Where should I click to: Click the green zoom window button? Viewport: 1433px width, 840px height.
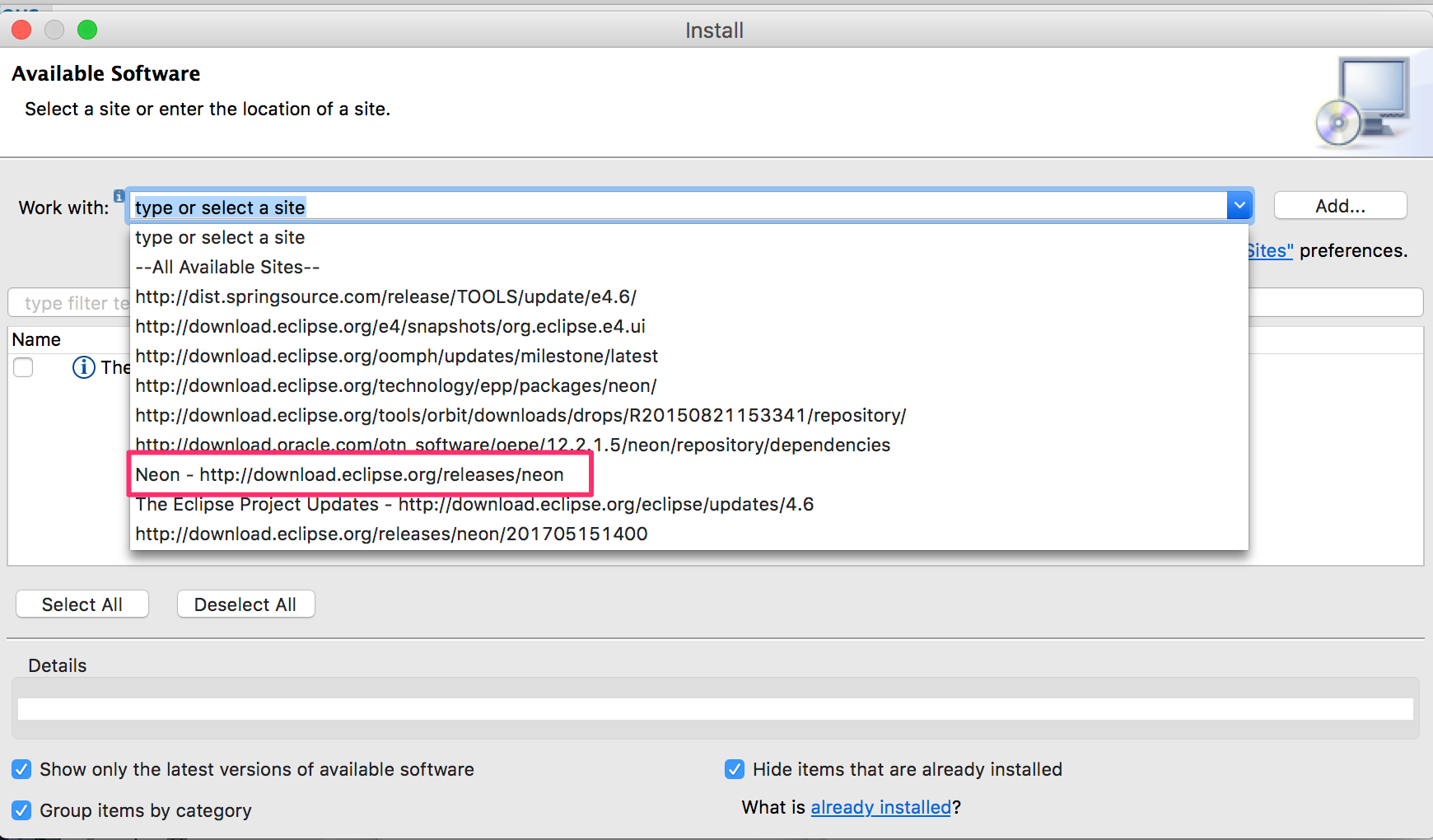click(x=87, y=30)
